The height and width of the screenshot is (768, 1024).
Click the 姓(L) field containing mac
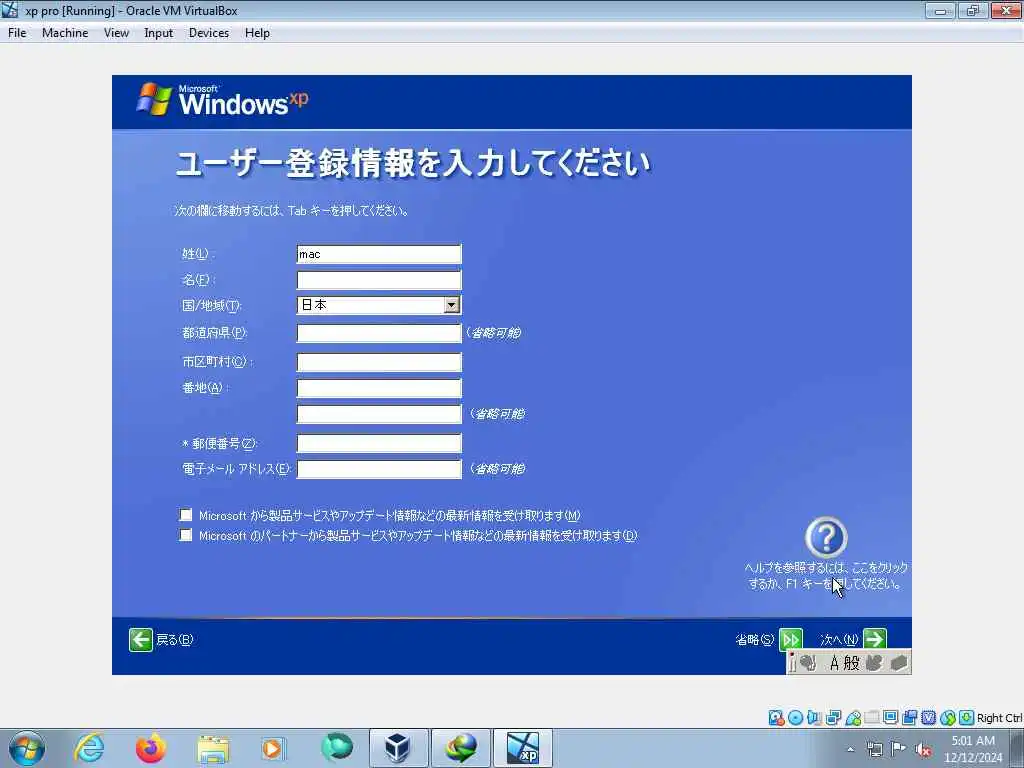point(379,254)
